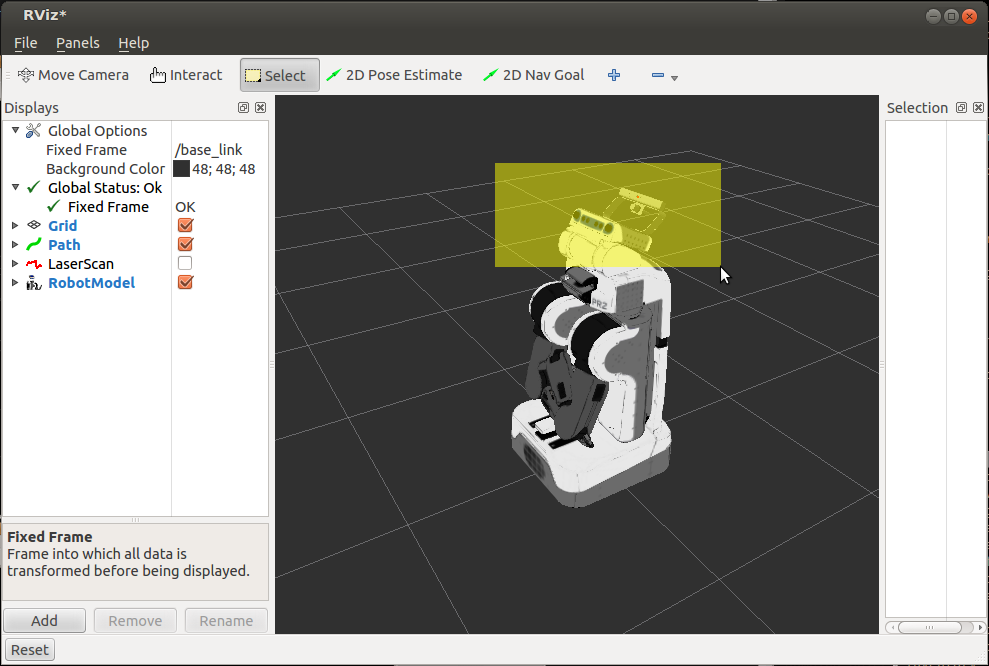Expand the RobotModel tree item
Viewport: 989px width, 666px height.
pyautogui.click(x=15, y=283)
